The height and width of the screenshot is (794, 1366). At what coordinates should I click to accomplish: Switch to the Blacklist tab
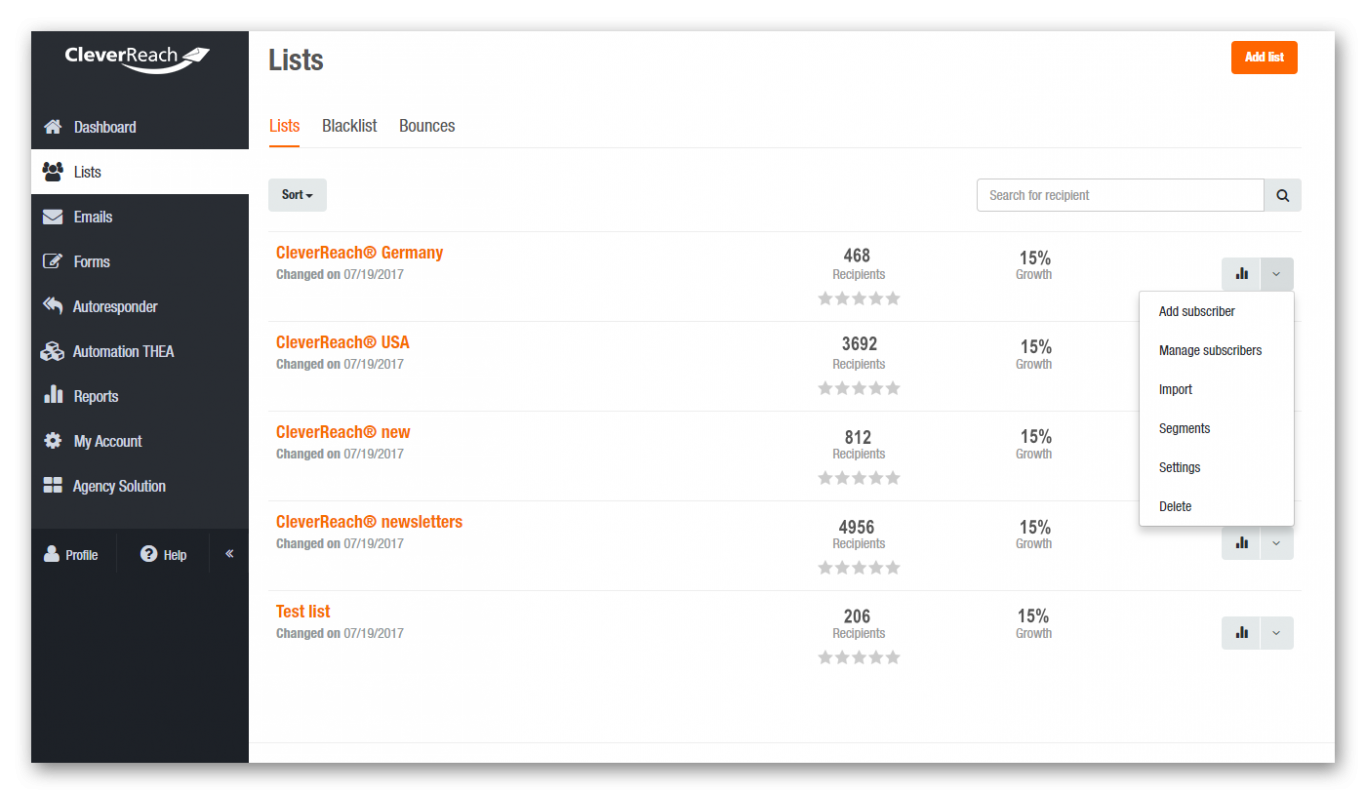(x=349, y=126)
